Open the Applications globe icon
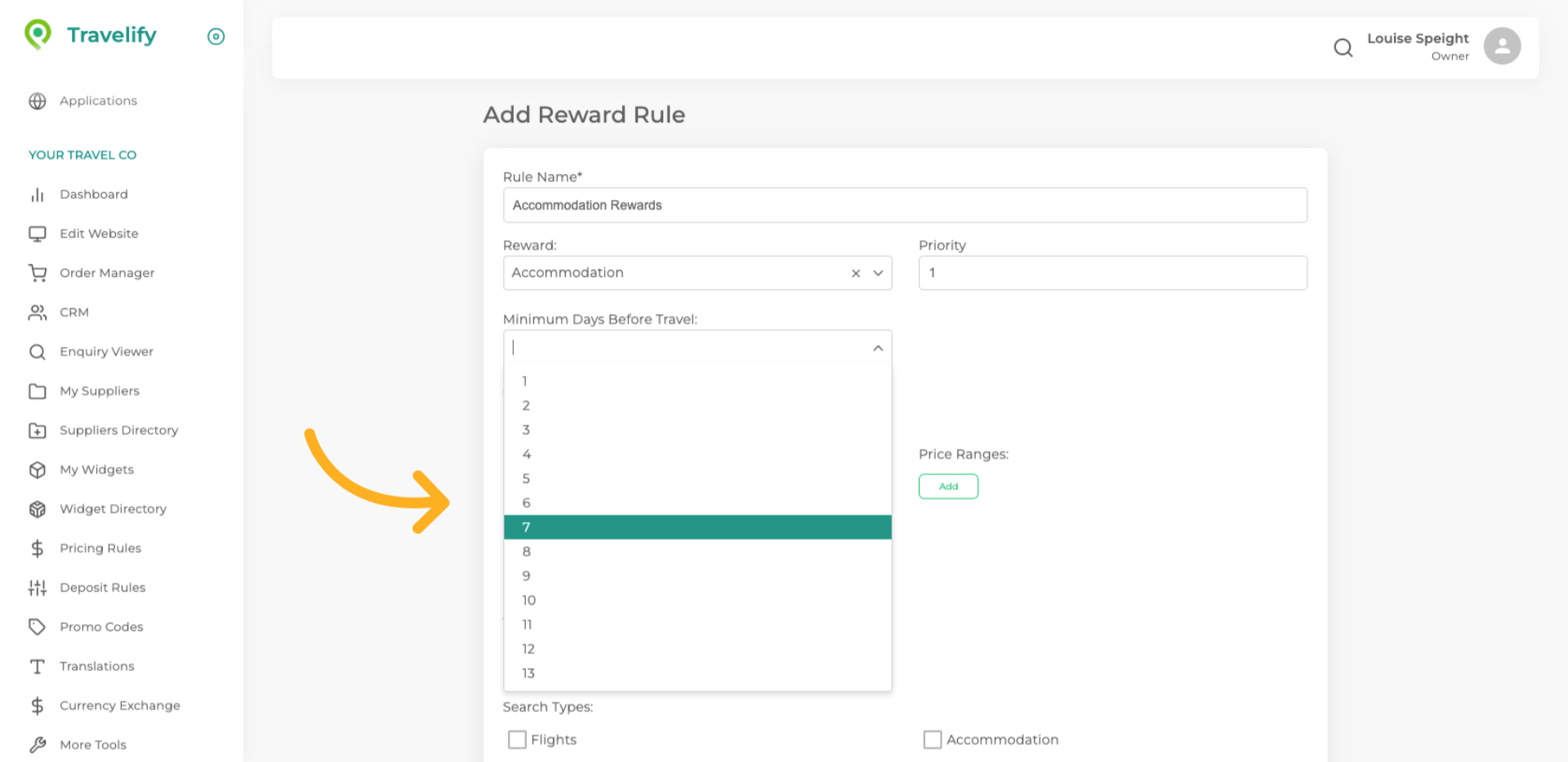This screenshot has width=1568, height=762. point(38,100)
